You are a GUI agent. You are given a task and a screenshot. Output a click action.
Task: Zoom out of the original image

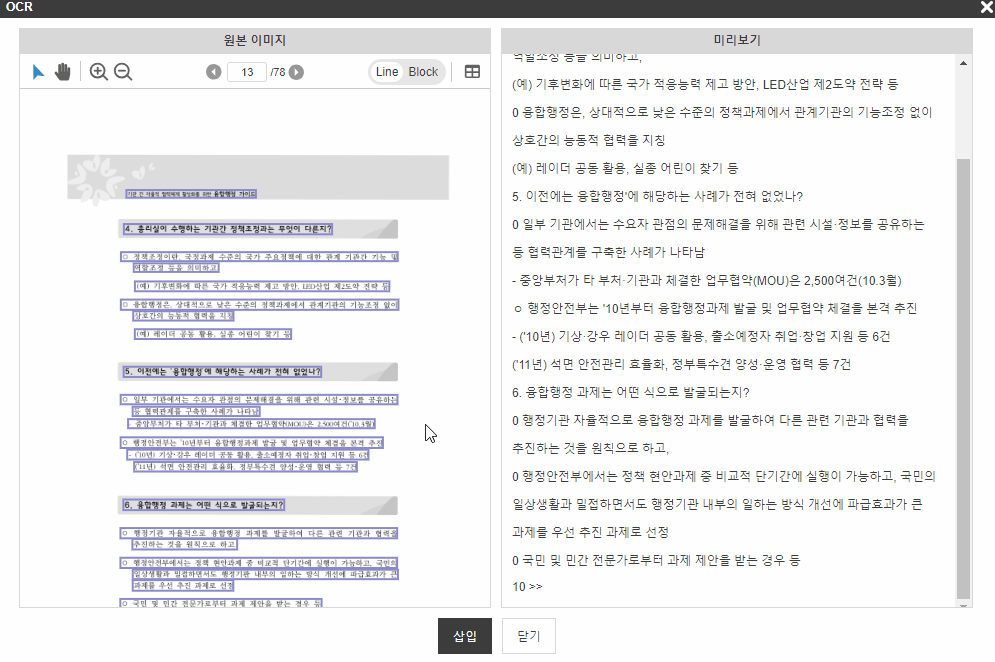(x=123, y=72)
